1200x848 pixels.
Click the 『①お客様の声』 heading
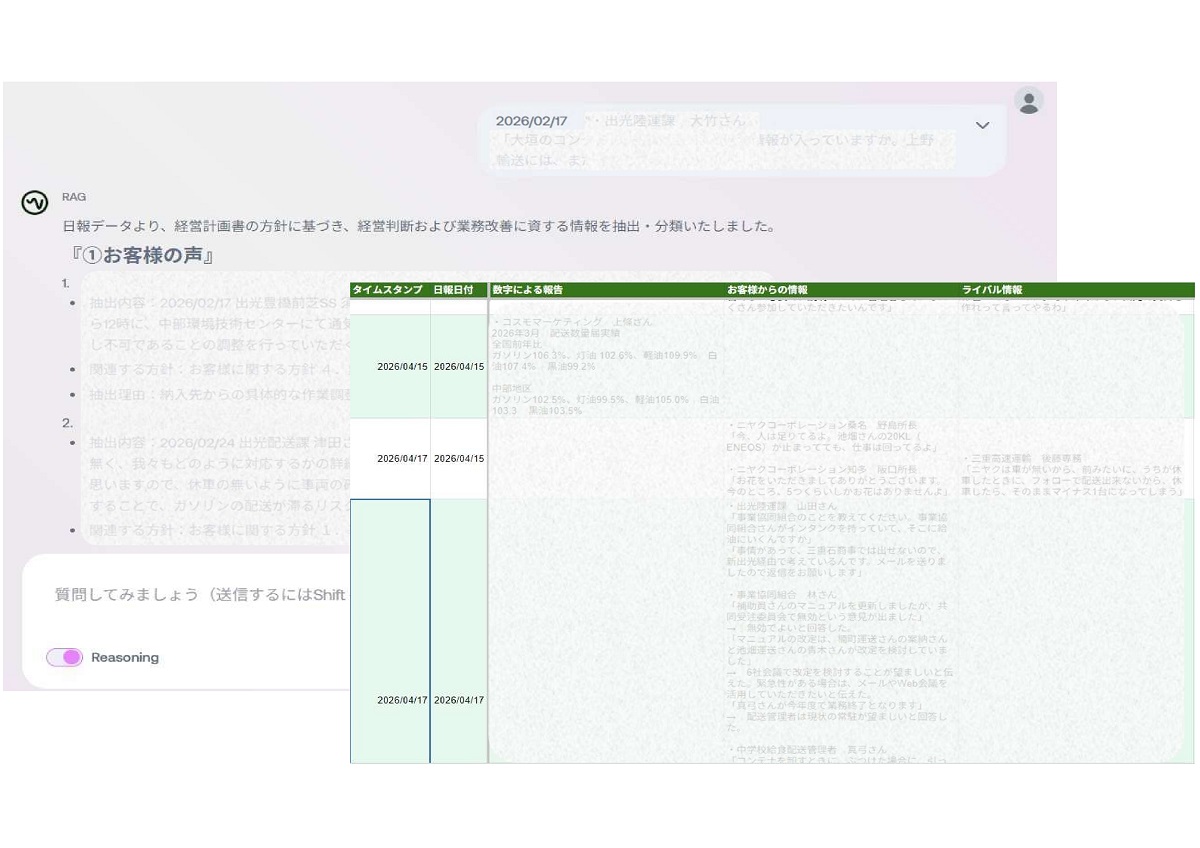[x=140, y=256]
